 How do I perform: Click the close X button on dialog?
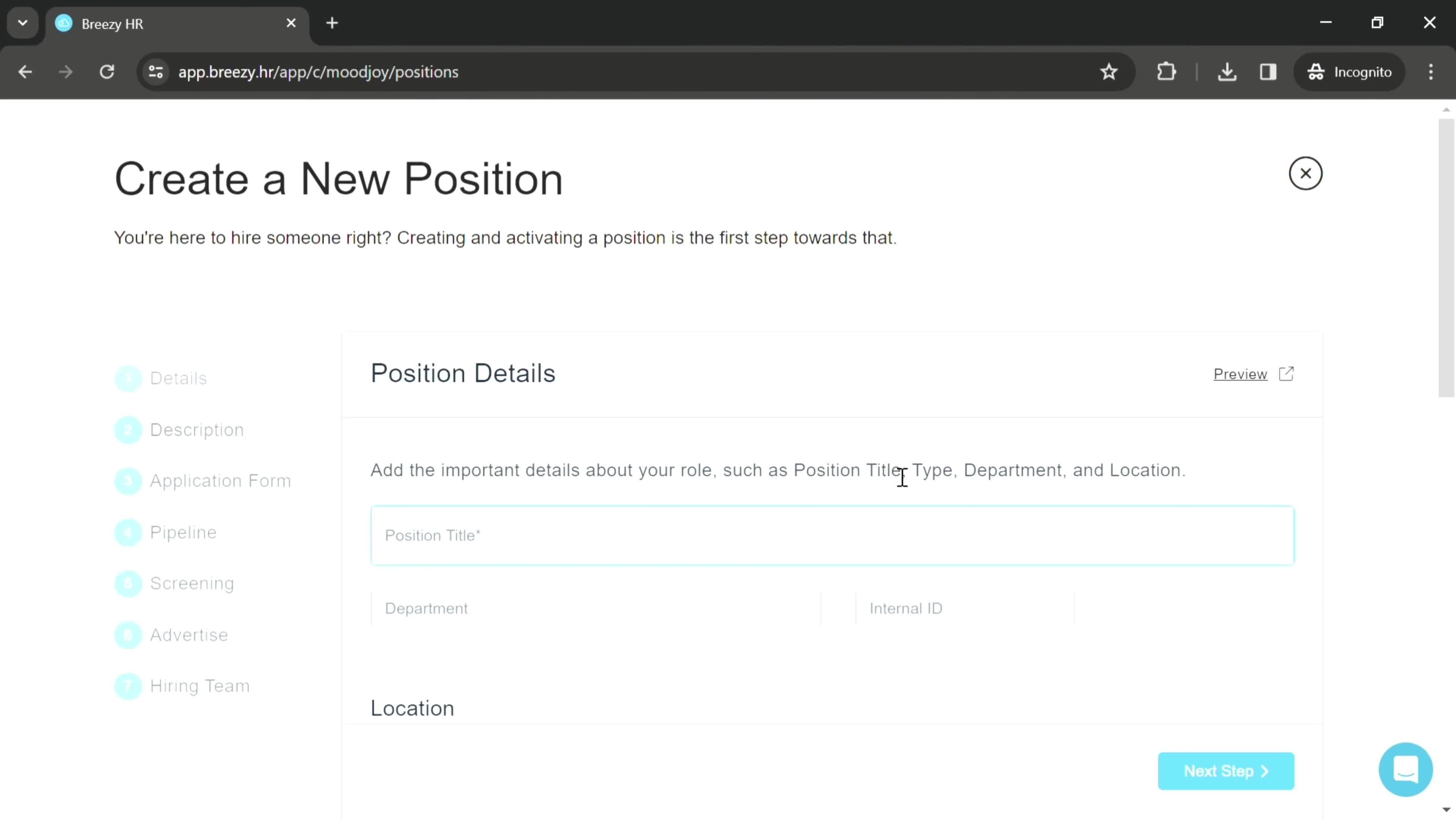1306,173
